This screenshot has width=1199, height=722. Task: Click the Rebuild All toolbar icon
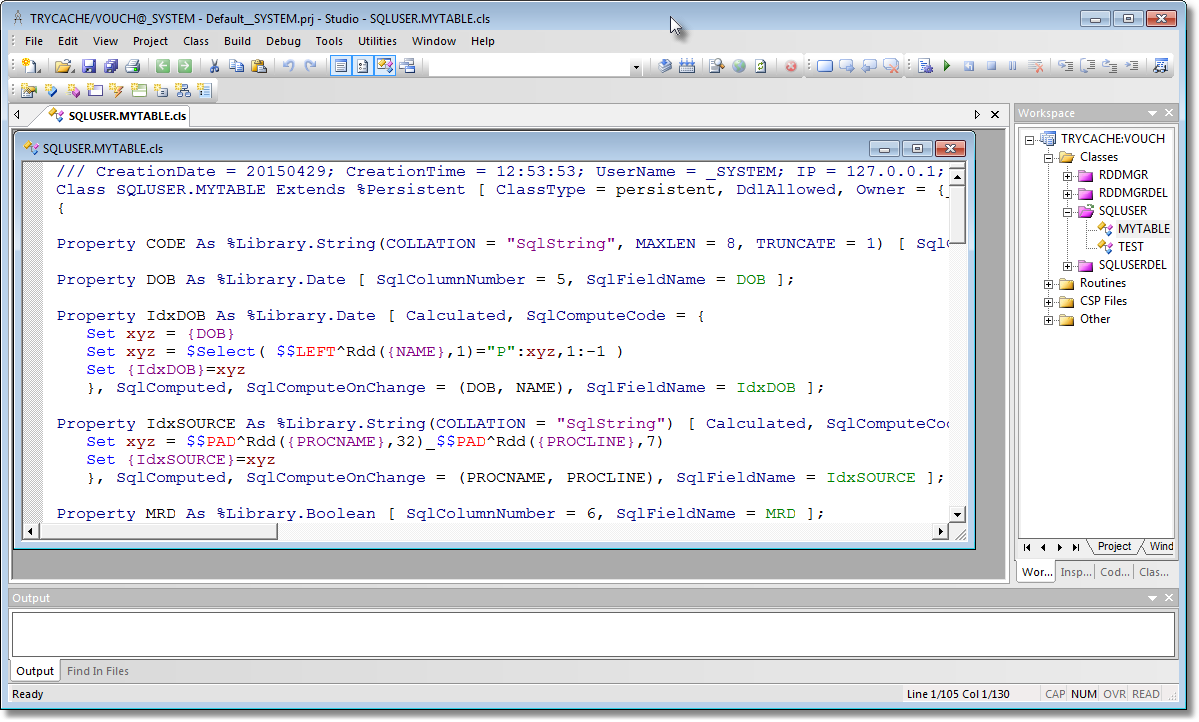click(x=687, y=67)
